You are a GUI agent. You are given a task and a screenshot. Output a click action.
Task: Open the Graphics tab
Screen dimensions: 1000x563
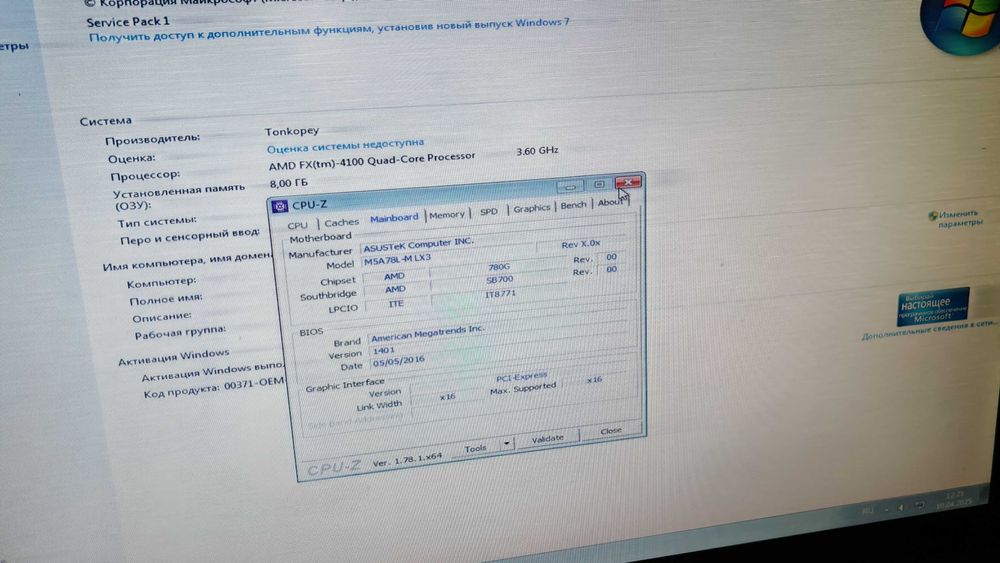pyautogui.click(x=531, y=208)
